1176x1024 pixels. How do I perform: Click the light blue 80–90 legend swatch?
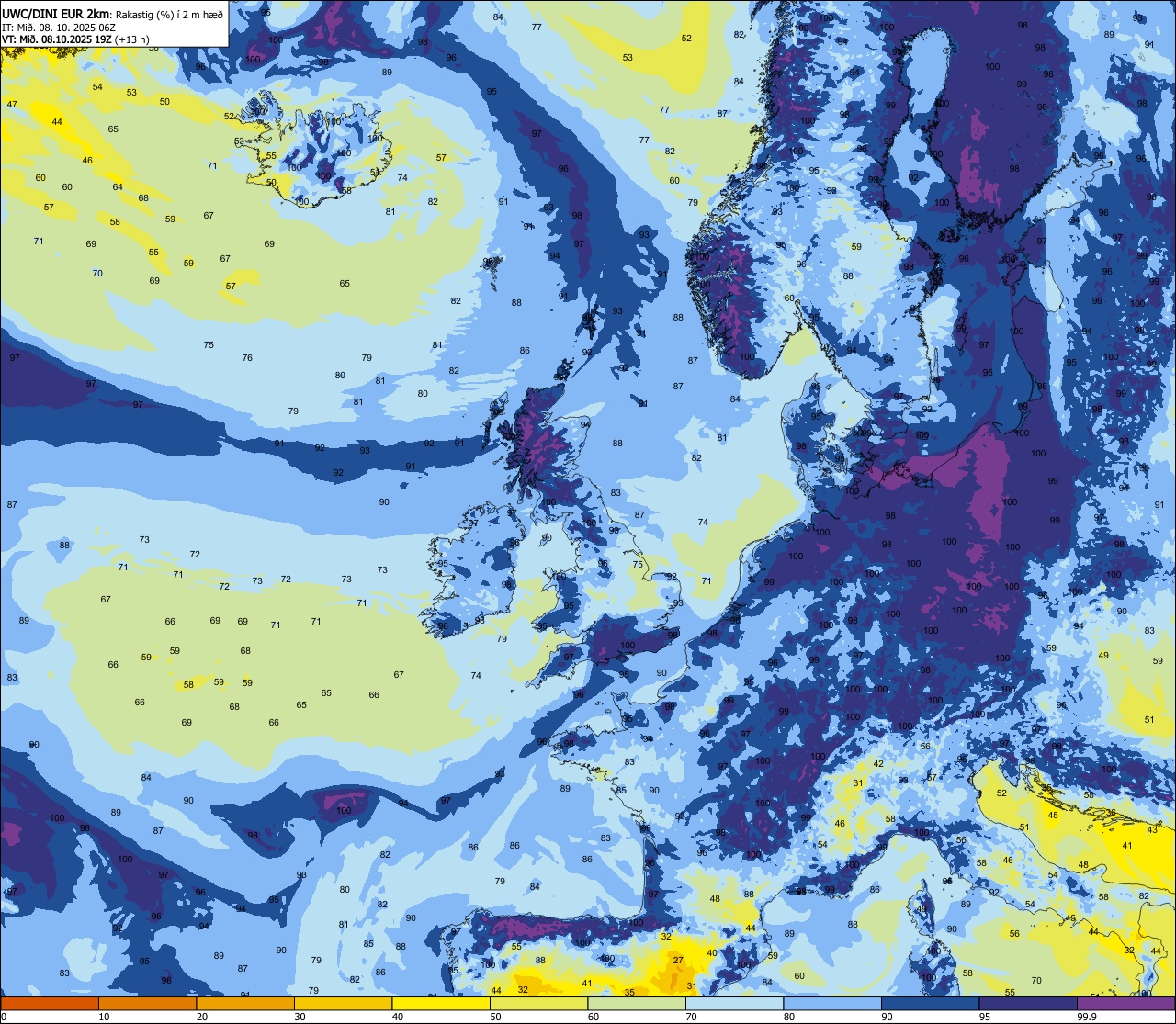coord(832,1004)
